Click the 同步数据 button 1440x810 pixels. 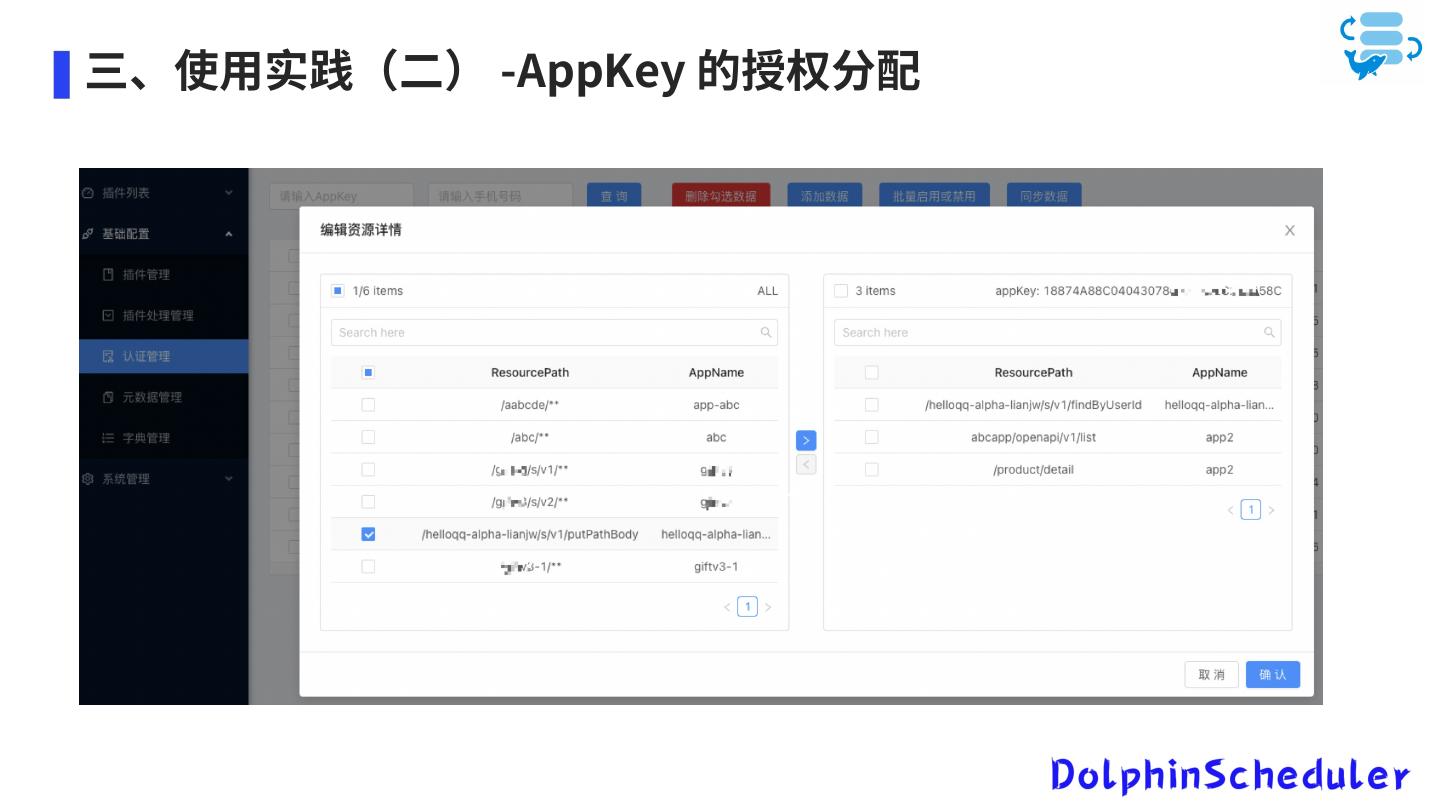pyautogui.click(x=1044, y=196)
